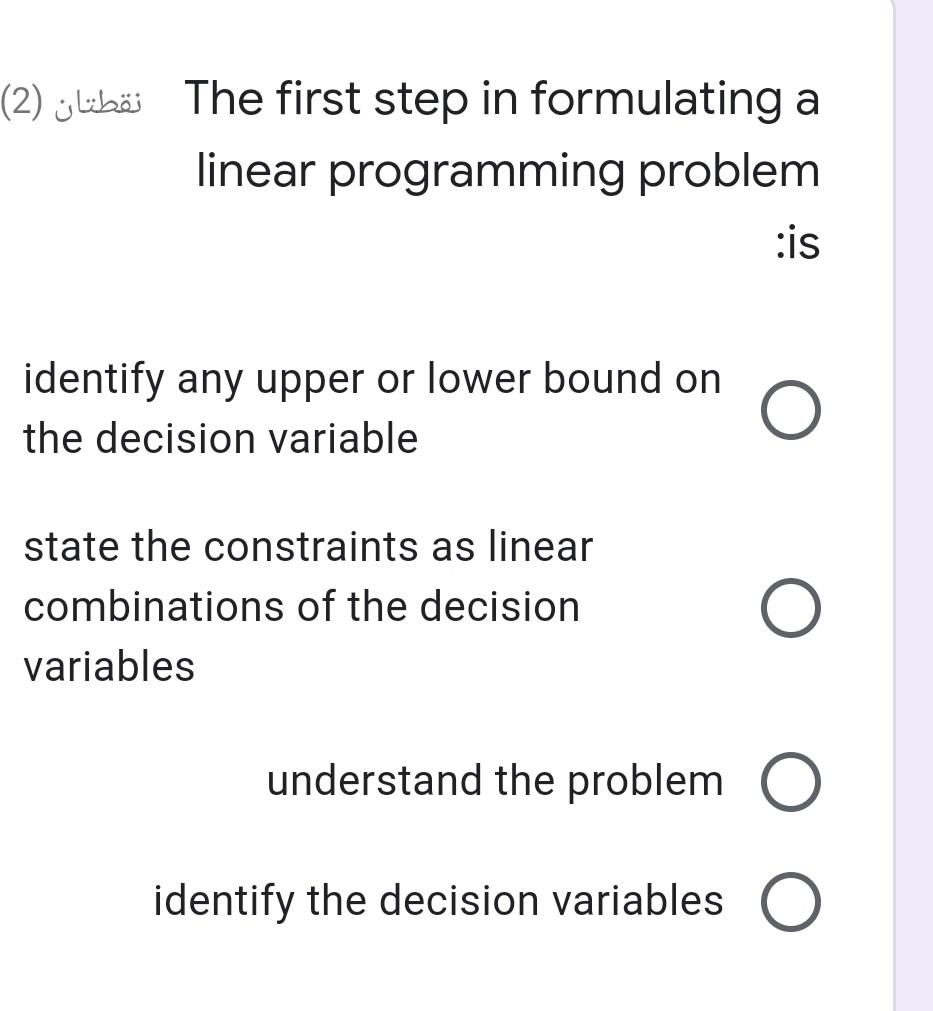Click the 'identify the decision variables' label text
Image resolution: width=933 pixels, height=1011 pixels.
438,901
